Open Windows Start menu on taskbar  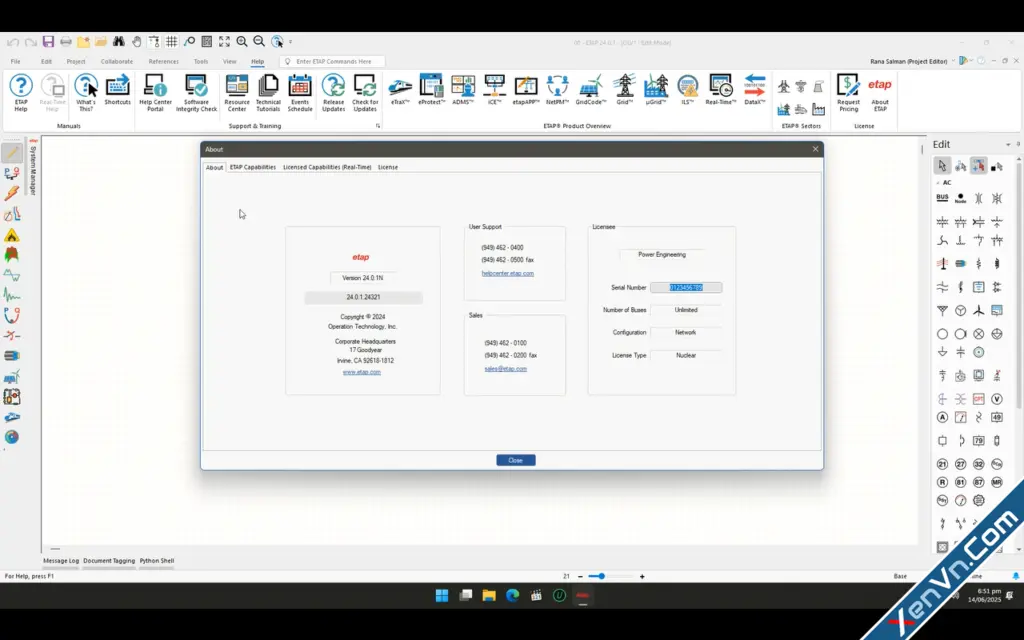442,596
